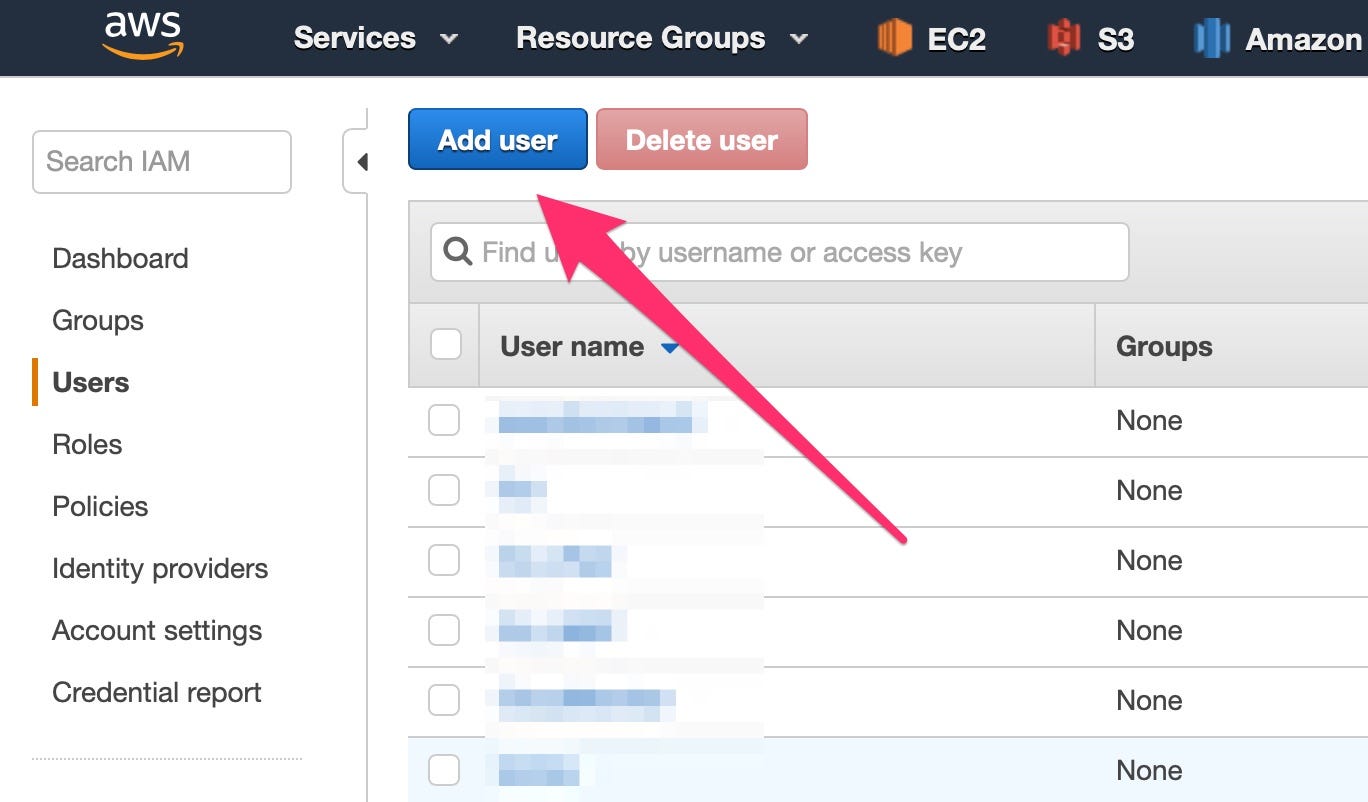Toggle the select-all users header checkbox
1368x802 pixels.
tap(445, 344)
